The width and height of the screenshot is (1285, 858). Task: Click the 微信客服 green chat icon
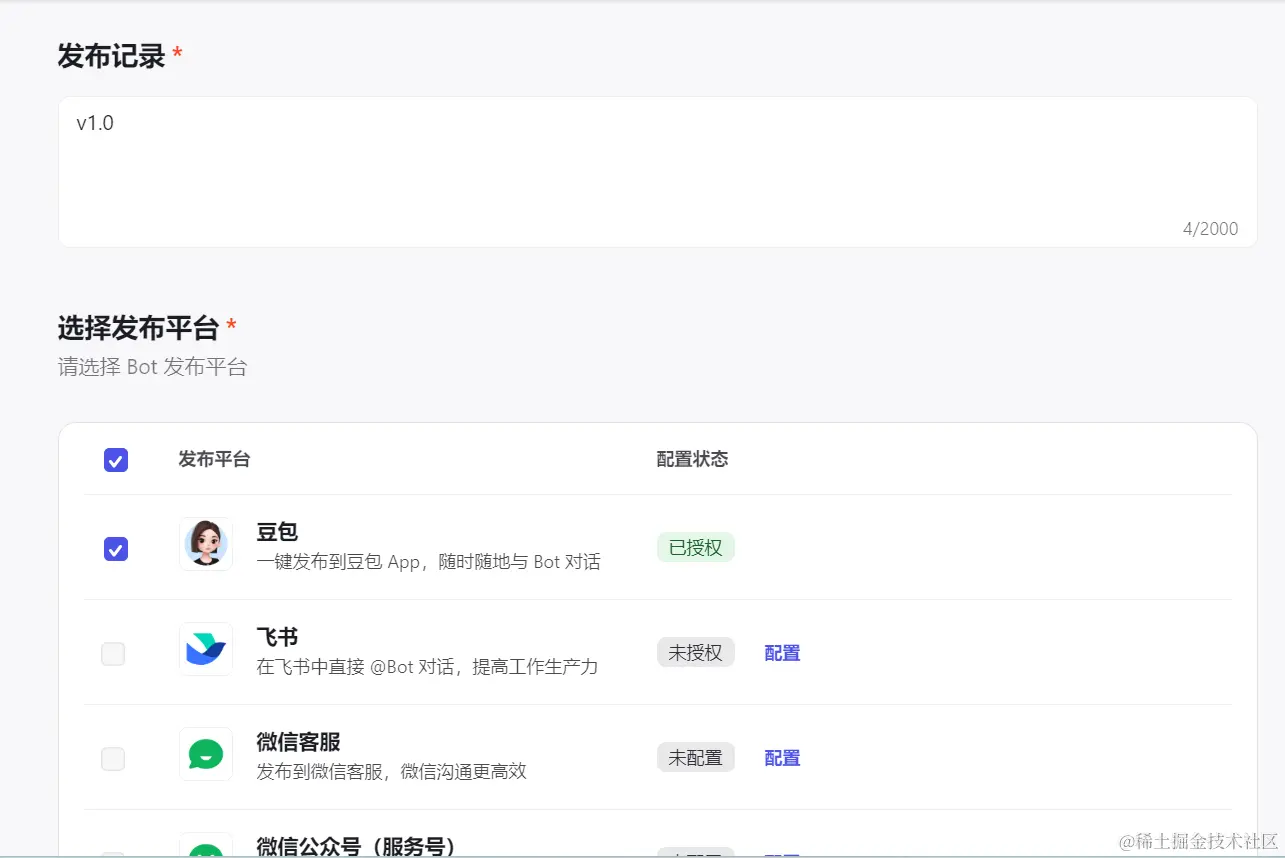tap(206, 754)
